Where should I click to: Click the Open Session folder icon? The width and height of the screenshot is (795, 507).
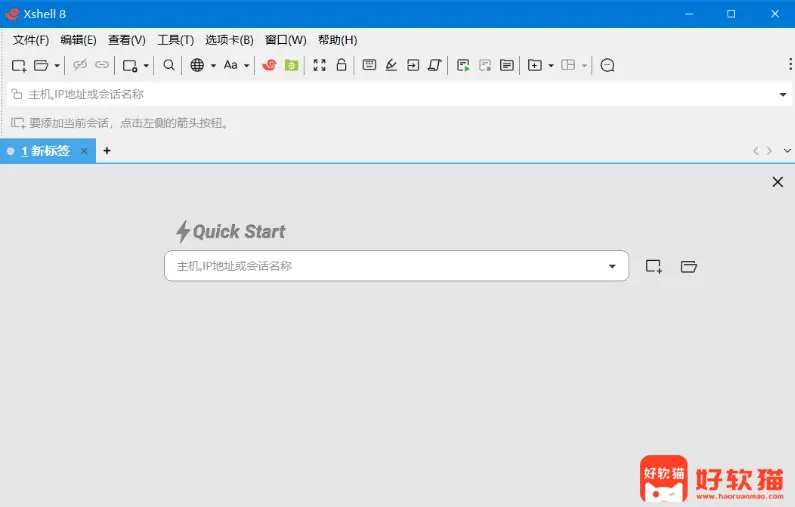(41, 65)
